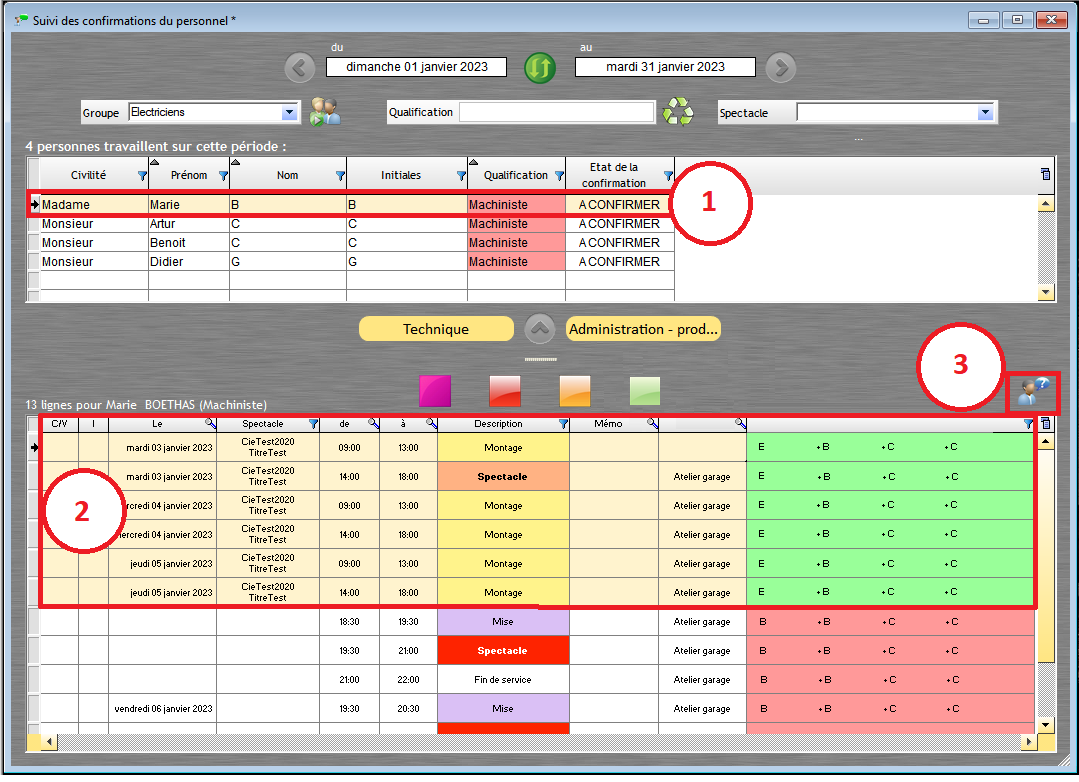Viewport: 1079px width, 782px height.
Task: Filter the Civilité column
Action: [142, 176]
